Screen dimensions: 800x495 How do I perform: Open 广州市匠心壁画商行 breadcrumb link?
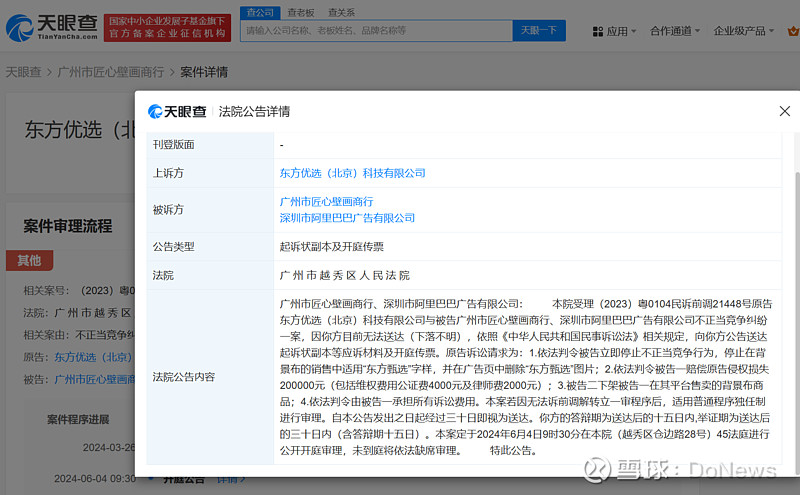click(x=111, y=72)
